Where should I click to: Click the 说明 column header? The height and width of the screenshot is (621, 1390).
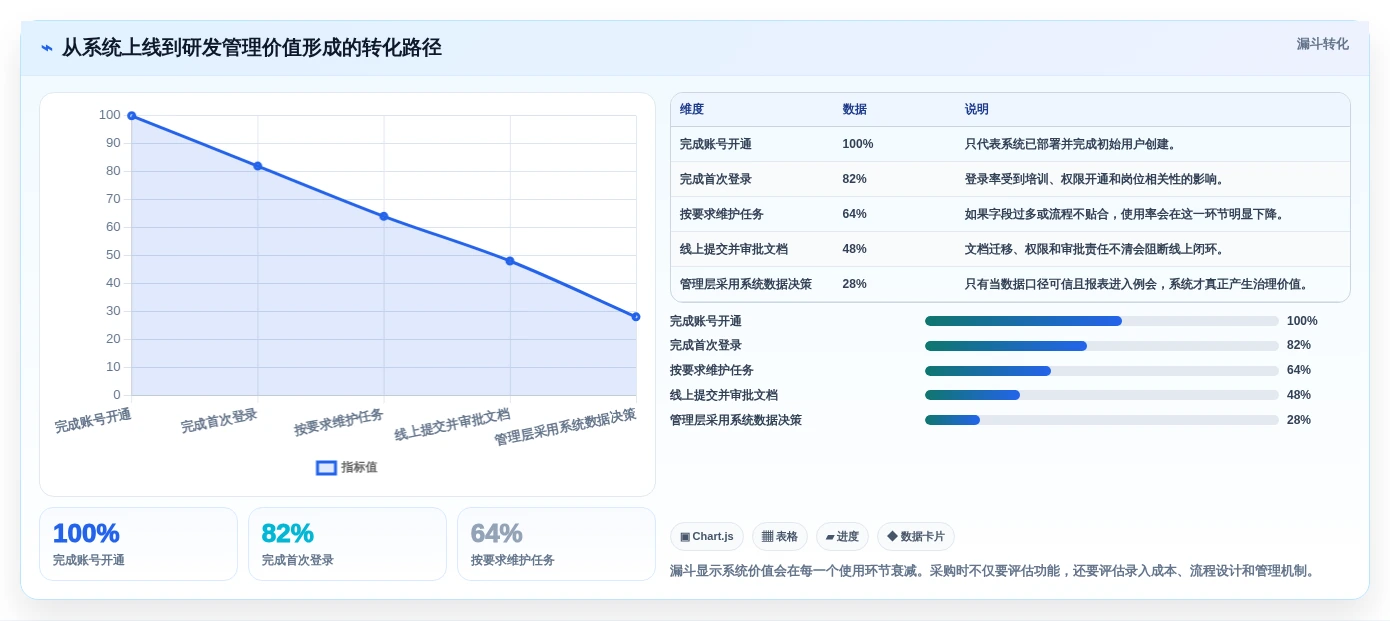[x=977, y=109]
